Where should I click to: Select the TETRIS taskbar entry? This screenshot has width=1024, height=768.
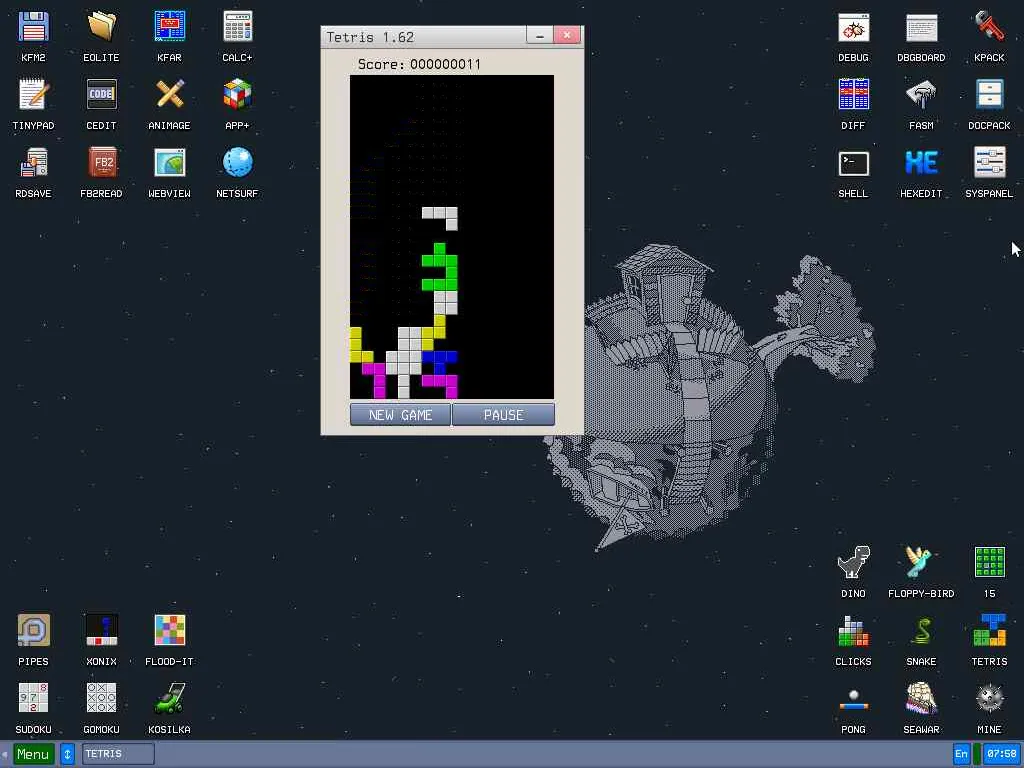point(118,754)
